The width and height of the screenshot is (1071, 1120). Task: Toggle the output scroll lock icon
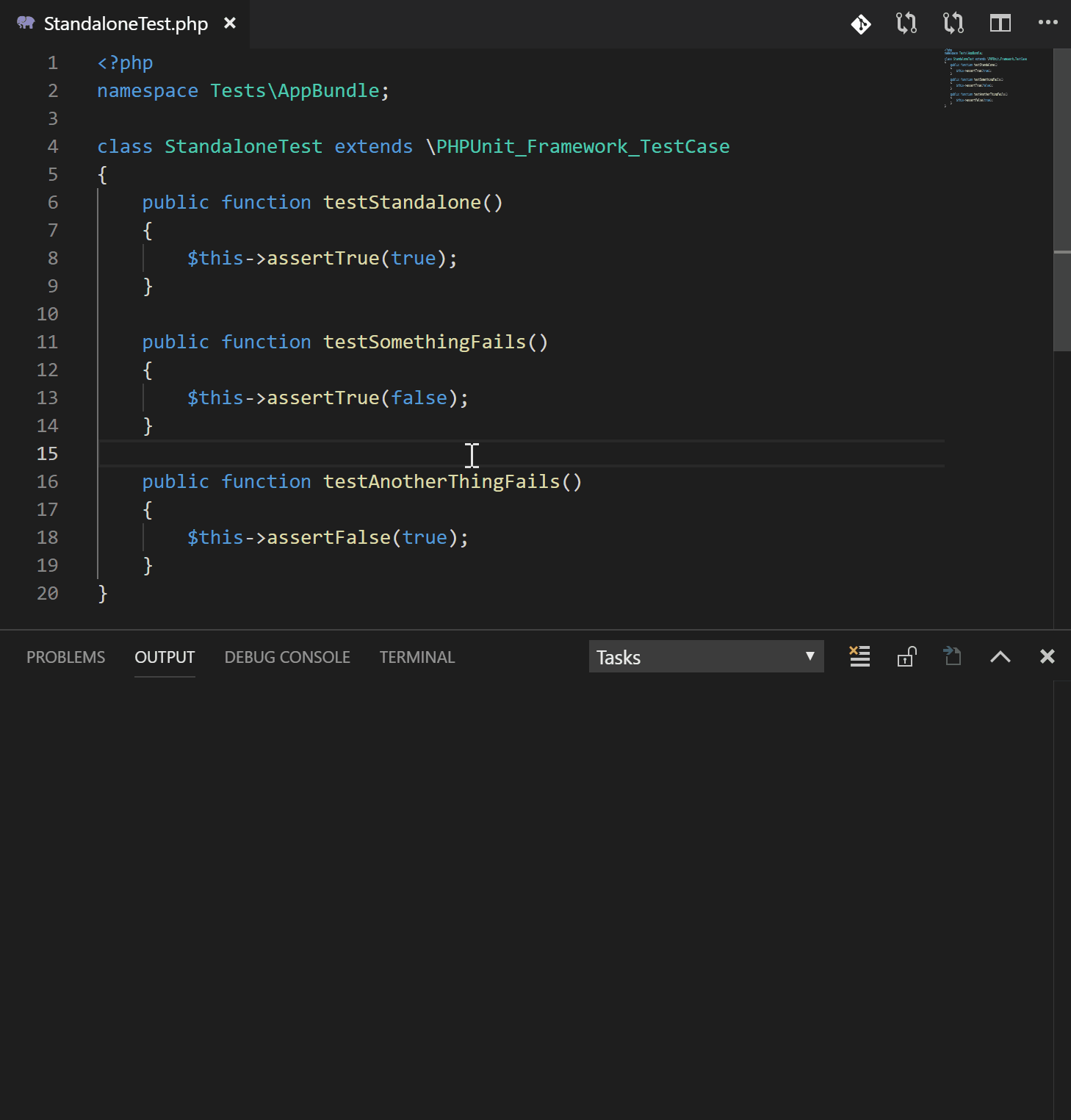point(906,656)
